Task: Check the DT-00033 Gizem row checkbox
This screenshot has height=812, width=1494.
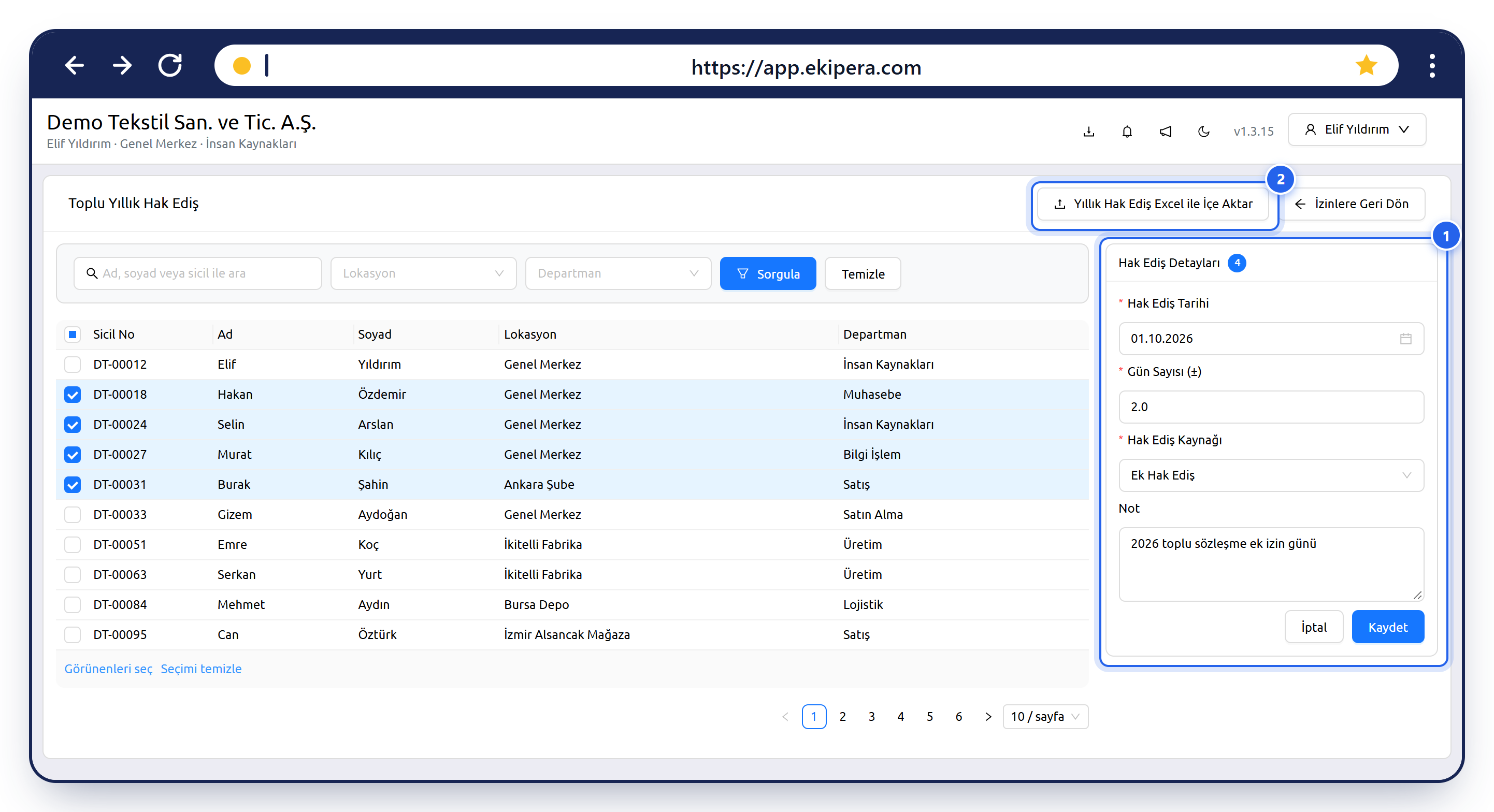Action: pos(73,515)
